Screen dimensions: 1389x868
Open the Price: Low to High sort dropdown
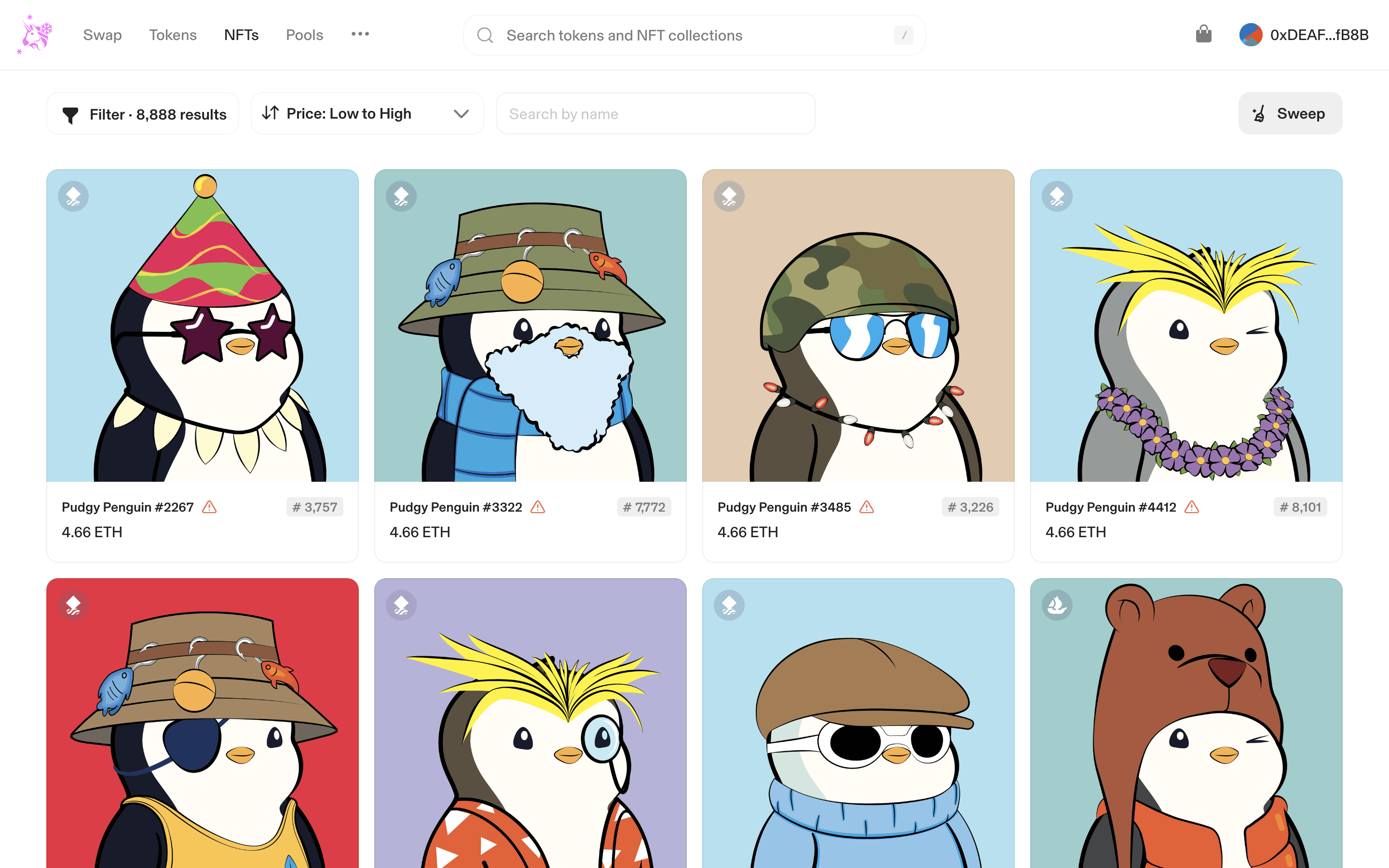point(367,114)
